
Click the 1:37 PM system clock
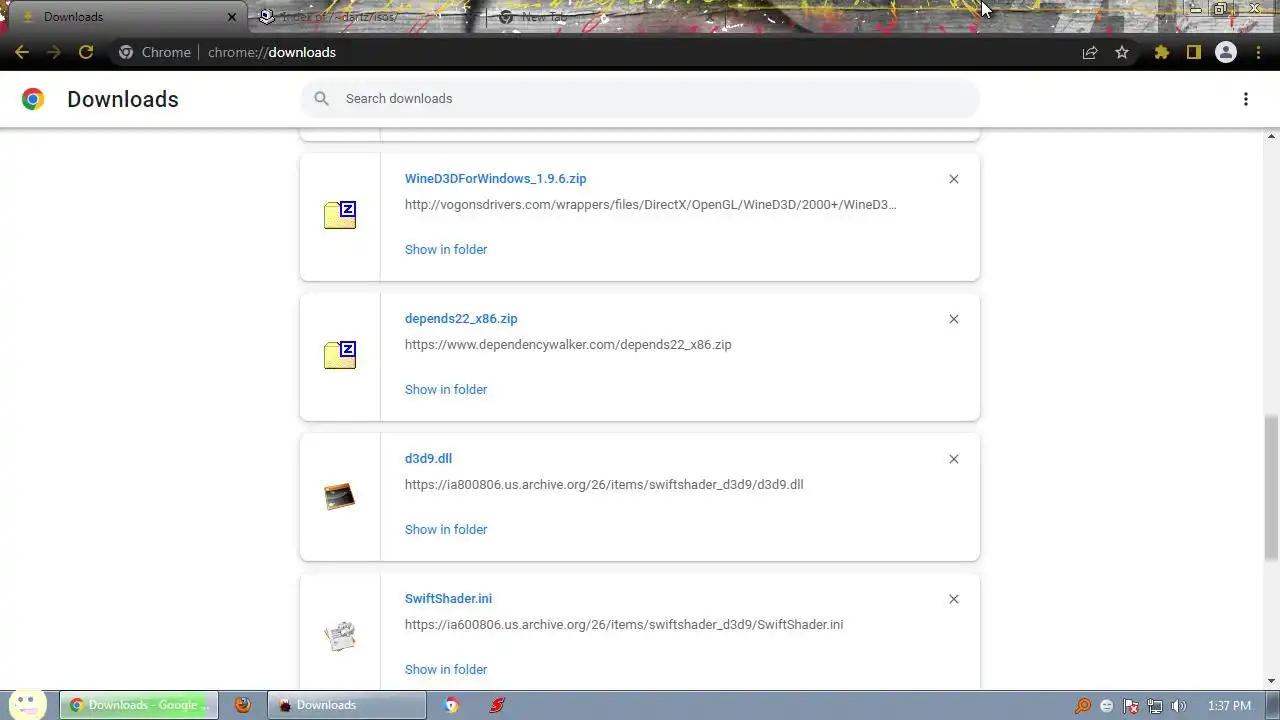pyautogui.click(x=1229, y=706)
